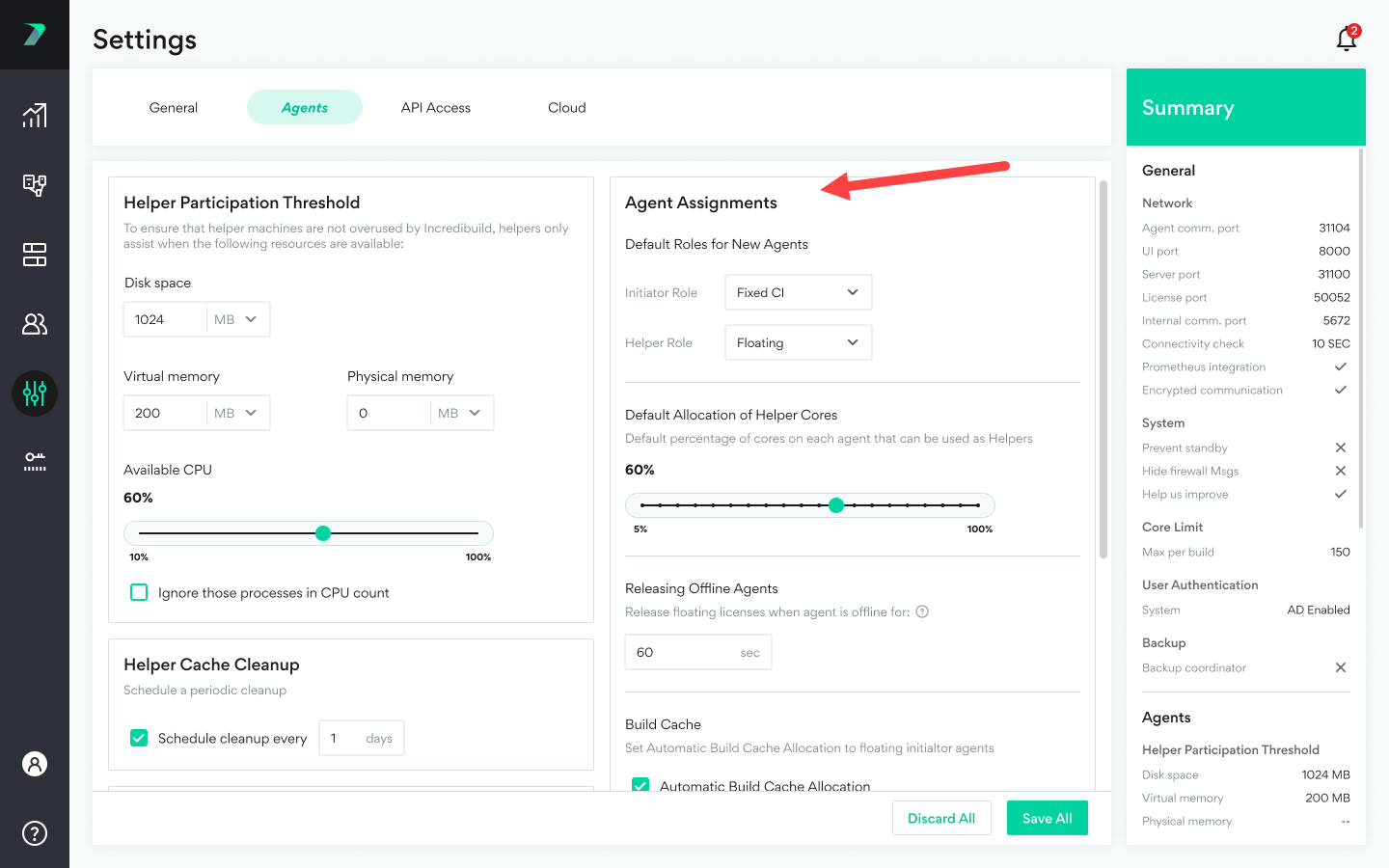The image size is (1389, 868).
Task: Open Disk space unit MB dropdown
Action: click(236, 319)
